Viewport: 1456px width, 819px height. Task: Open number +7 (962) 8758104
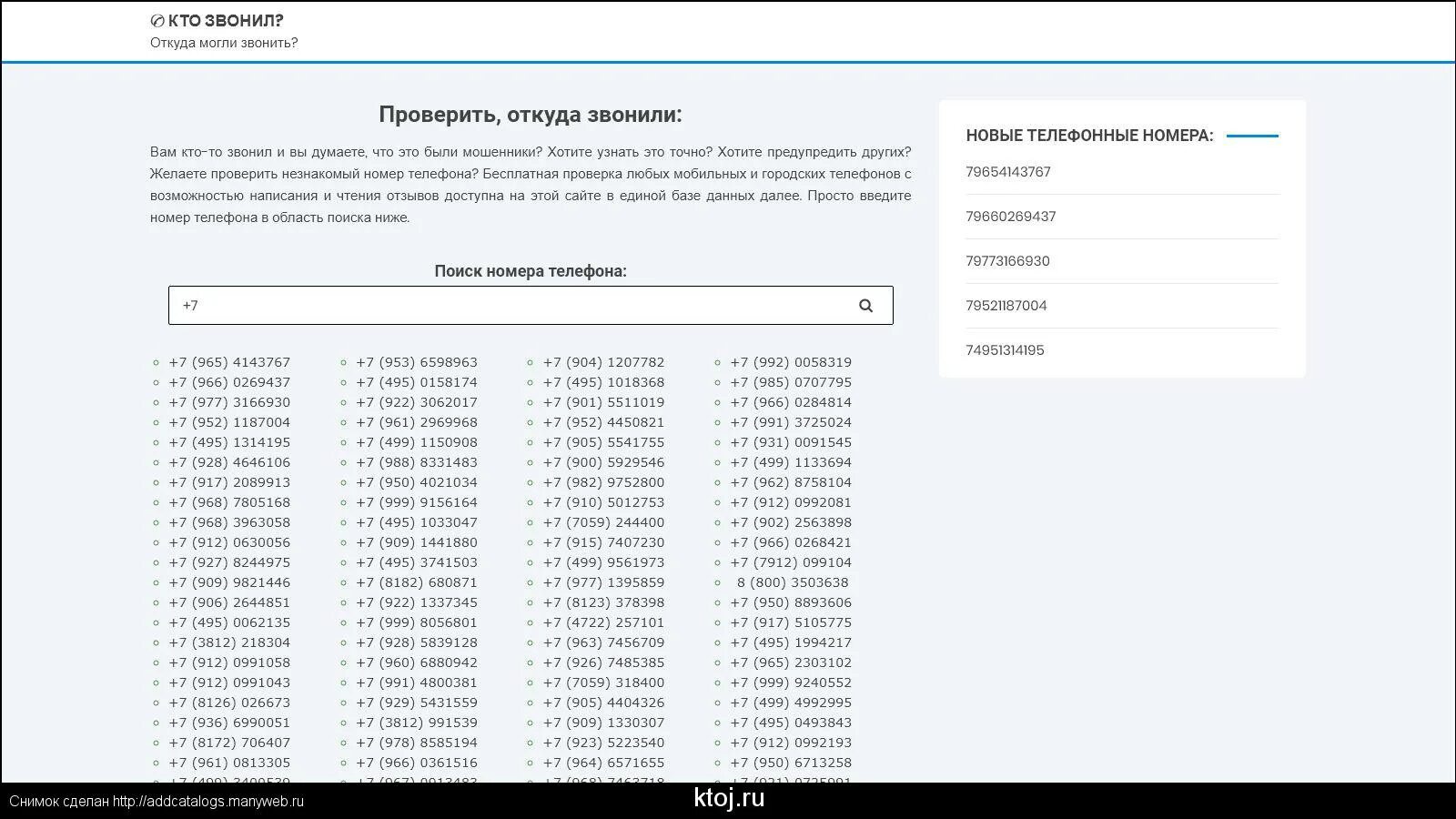791,482
